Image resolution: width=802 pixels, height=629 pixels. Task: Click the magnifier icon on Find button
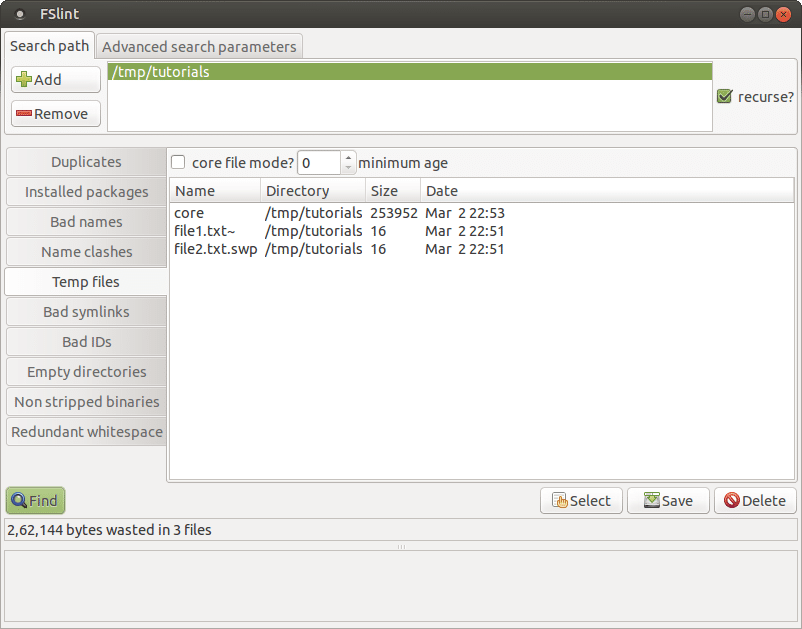[x=19, y=500]
